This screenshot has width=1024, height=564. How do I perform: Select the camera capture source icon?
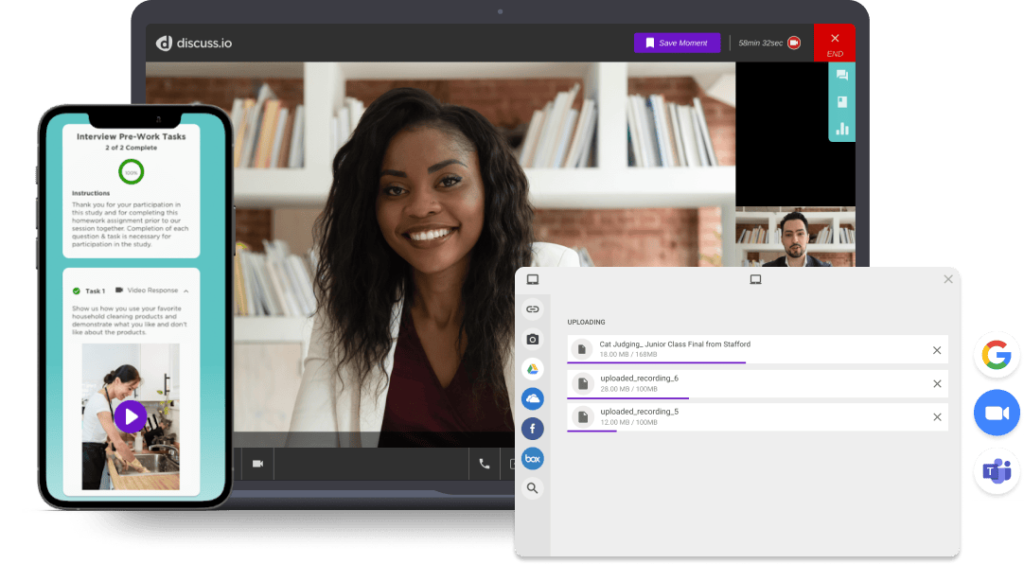click(x=533, y=339)
